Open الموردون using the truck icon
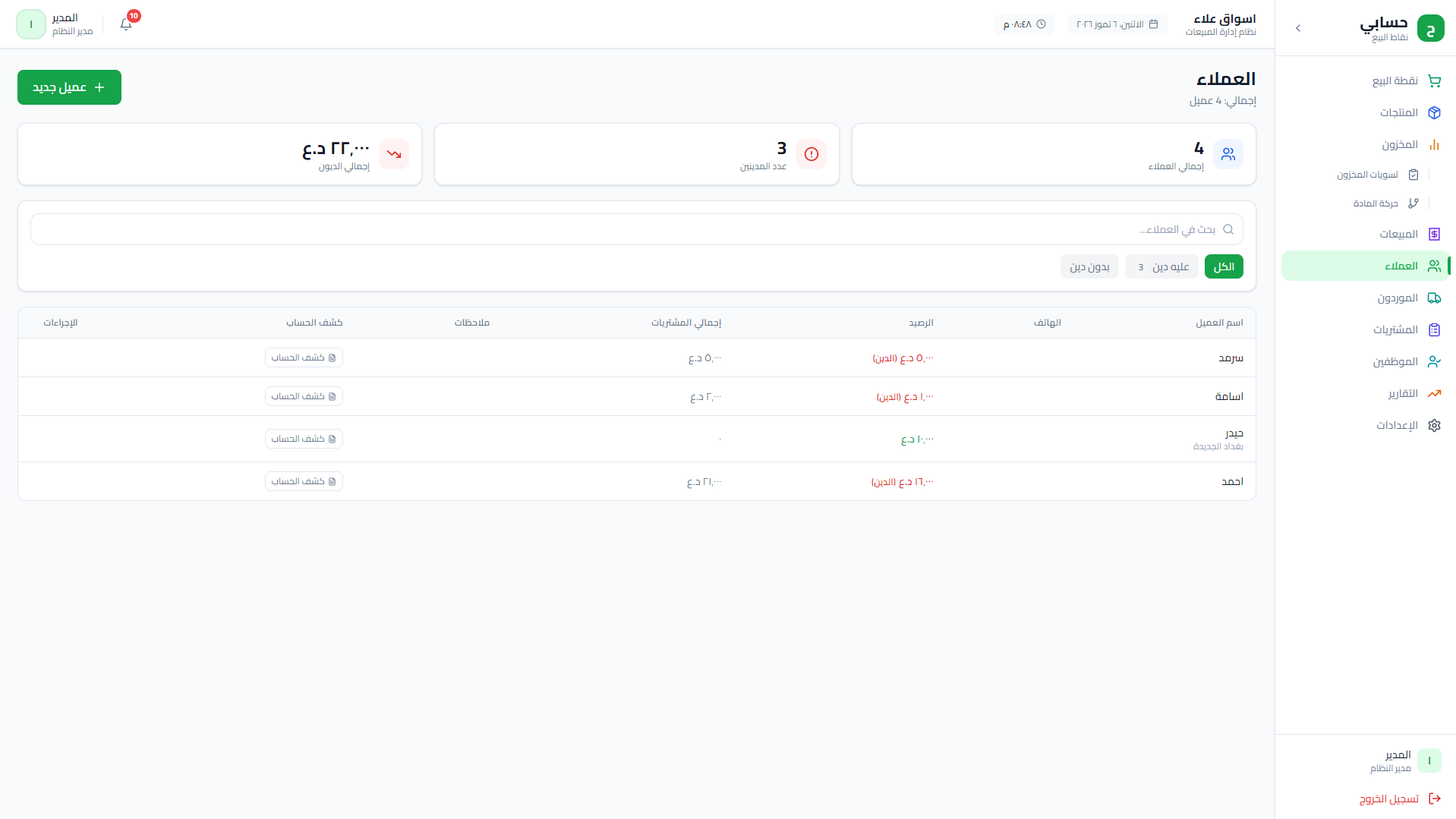The height and width of the screenshot is (819, 1456). [1433, 298]
